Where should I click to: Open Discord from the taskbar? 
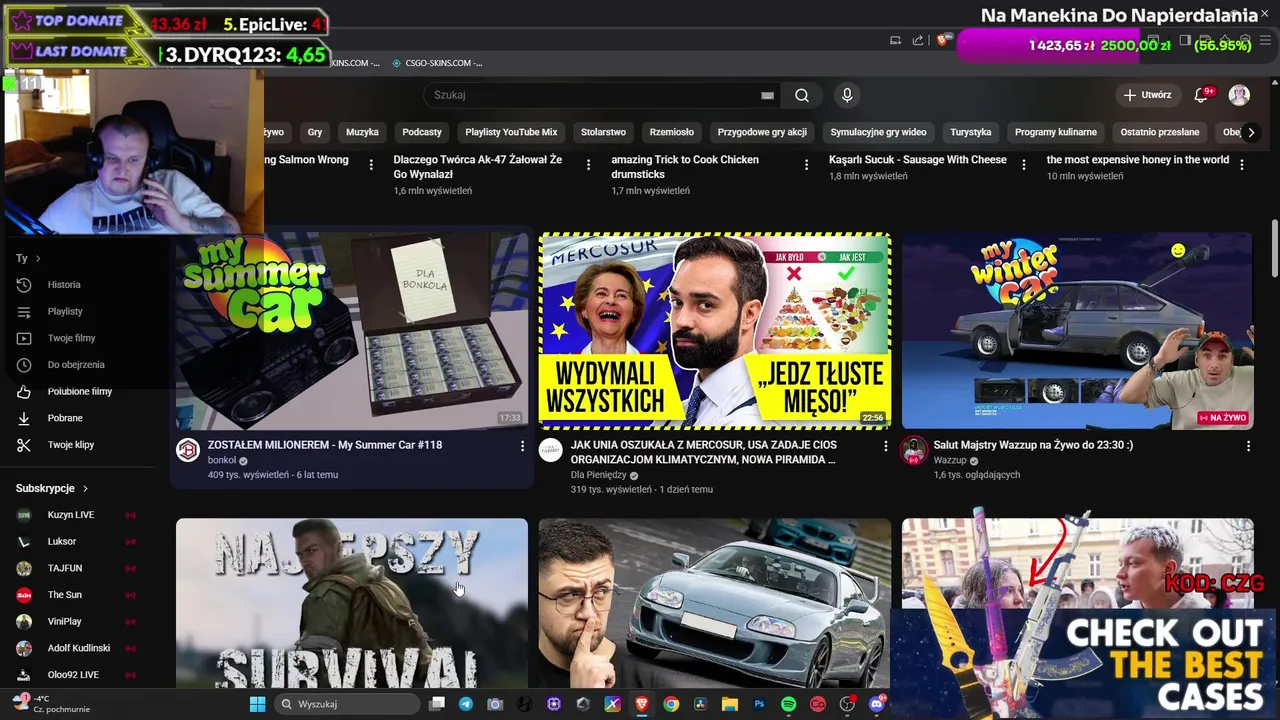click(x=877, y=704)
